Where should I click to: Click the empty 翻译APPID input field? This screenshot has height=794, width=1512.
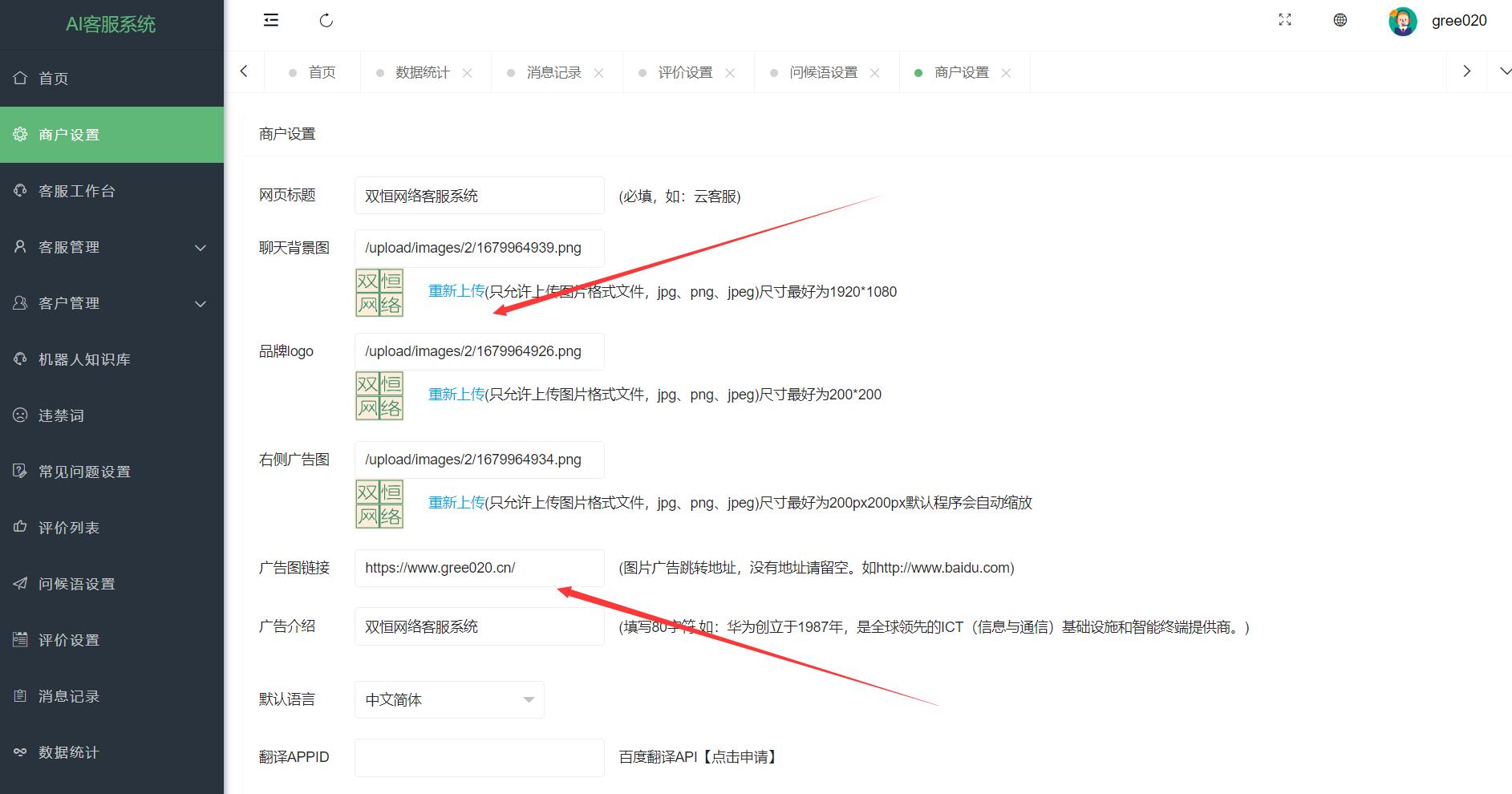pyautogui.click(x=480, y=757)
